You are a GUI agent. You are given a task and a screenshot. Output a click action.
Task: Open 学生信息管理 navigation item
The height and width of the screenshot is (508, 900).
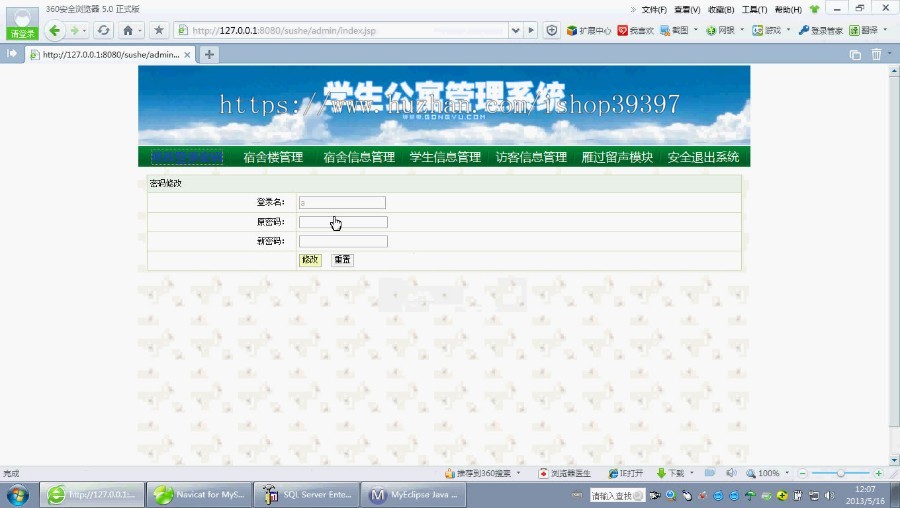445,157
